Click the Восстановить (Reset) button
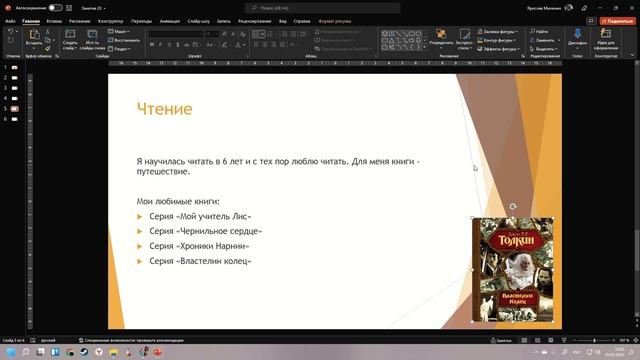Screen dimensions: 640x360 pyautogui.click(x=124, y=40)
